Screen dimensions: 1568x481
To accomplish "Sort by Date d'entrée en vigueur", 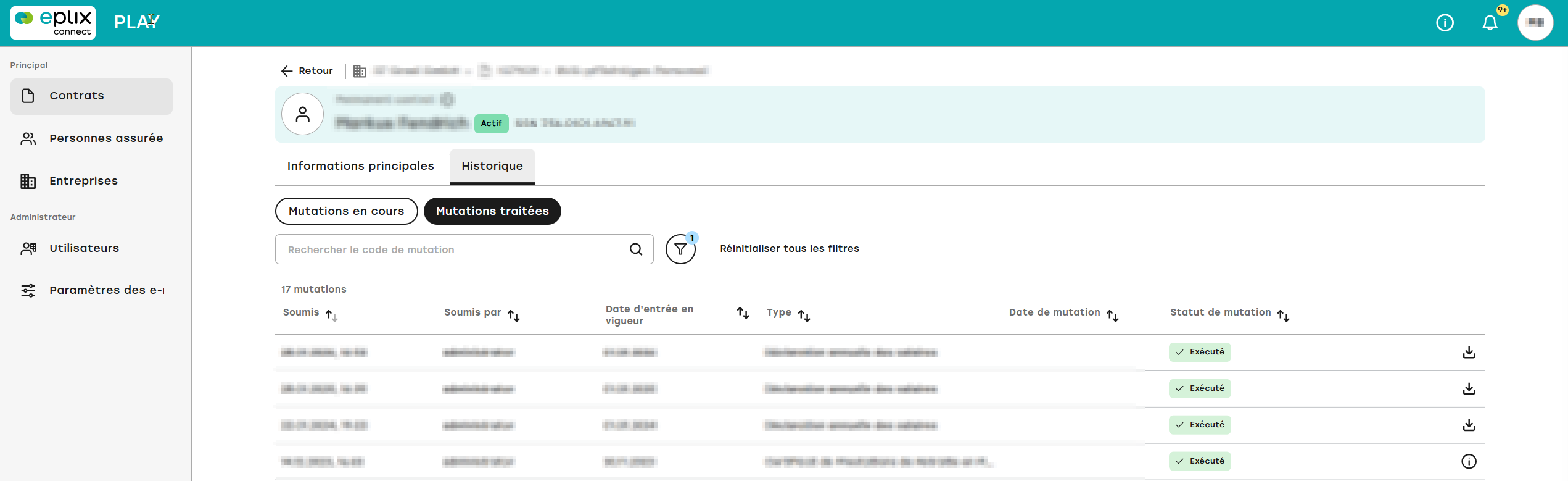I will click(743, 313).
